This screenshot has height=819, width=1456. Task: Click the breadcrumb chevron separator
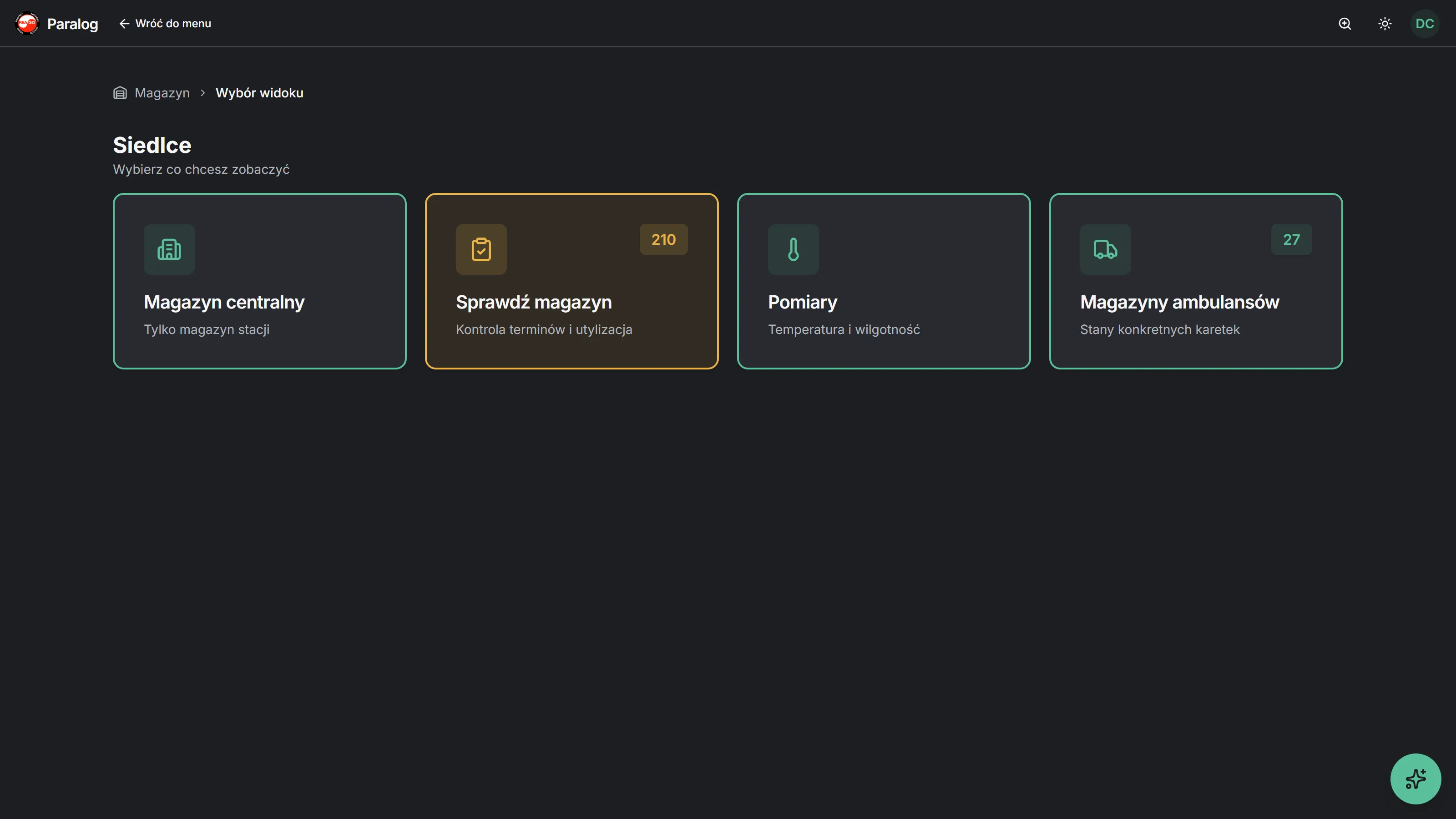pos(202,93)
